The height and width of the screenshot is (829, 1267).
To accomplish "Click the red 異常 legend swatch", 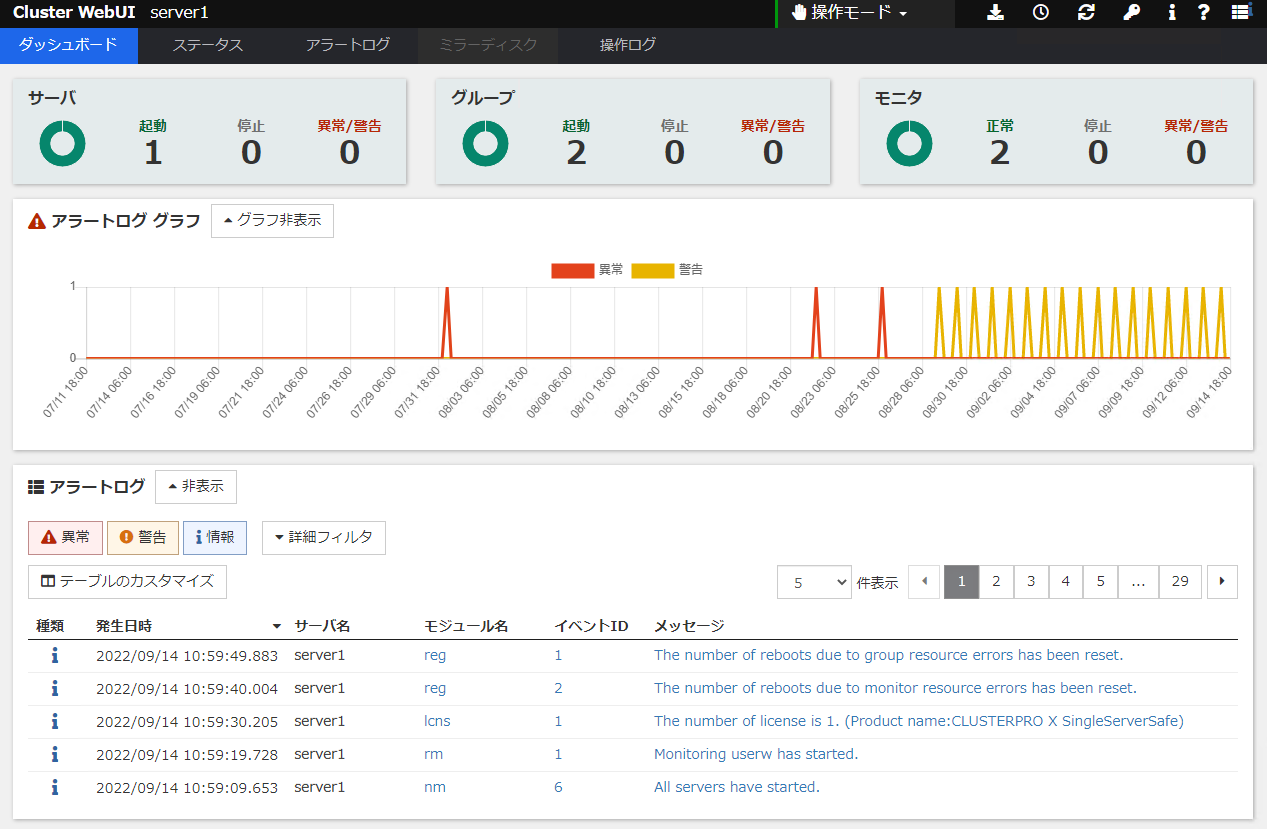I will [572, 270].
